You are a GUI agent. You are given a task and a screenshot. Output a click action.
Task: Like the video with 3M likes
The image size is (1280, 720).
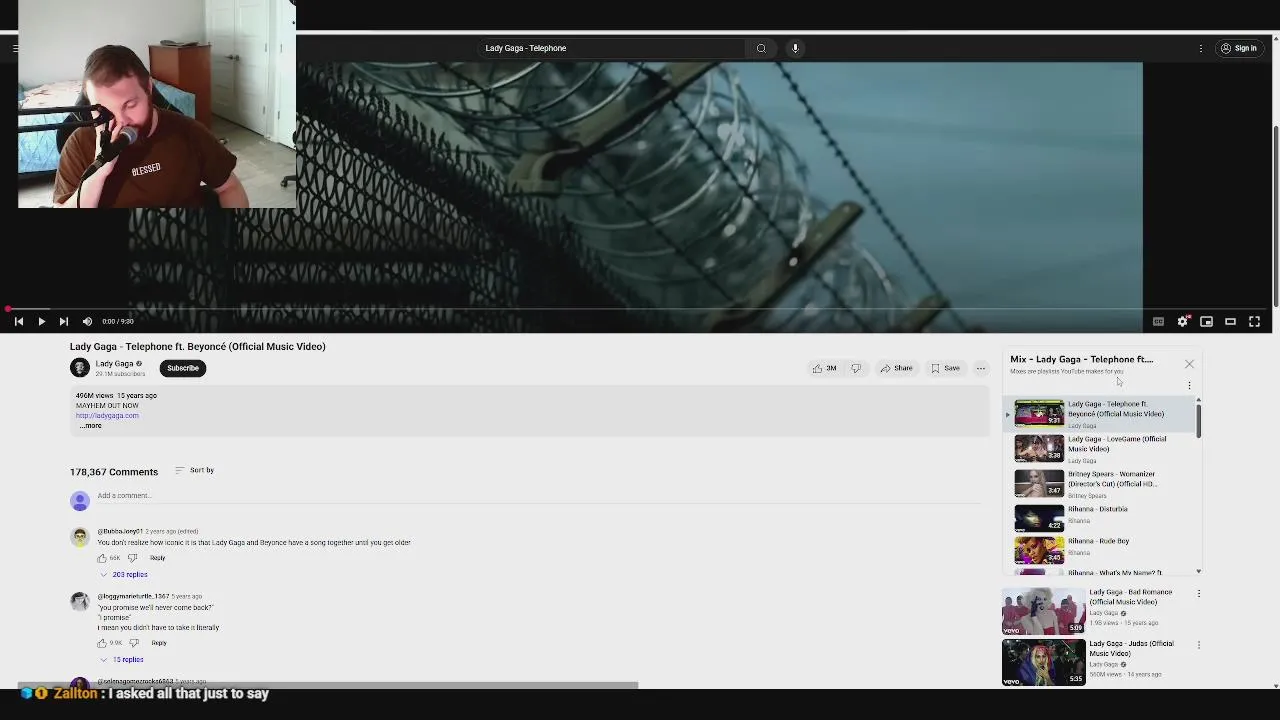(825, 368)
